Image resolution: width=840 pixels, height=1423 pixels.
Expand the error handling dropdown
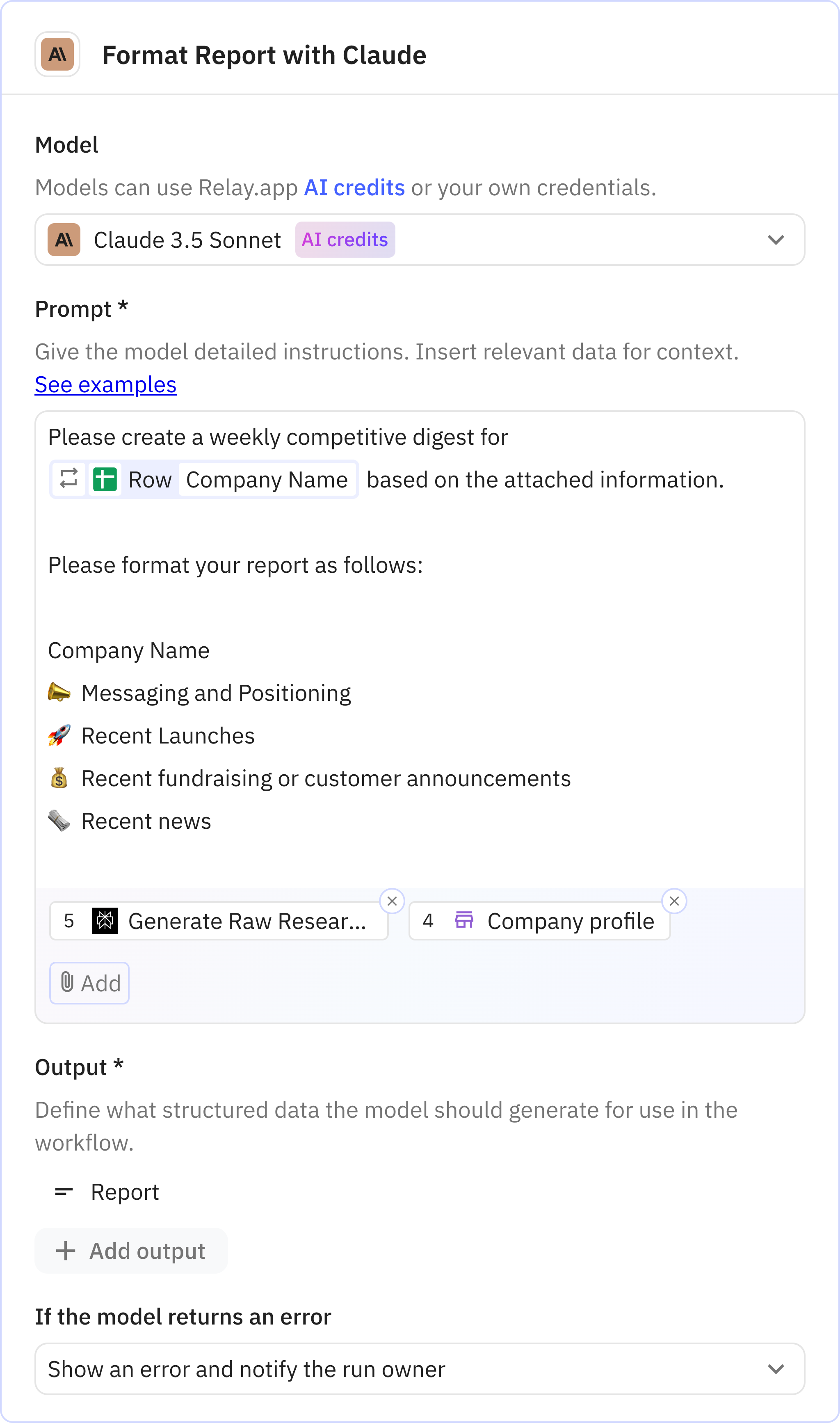(x=775, y=1369)
